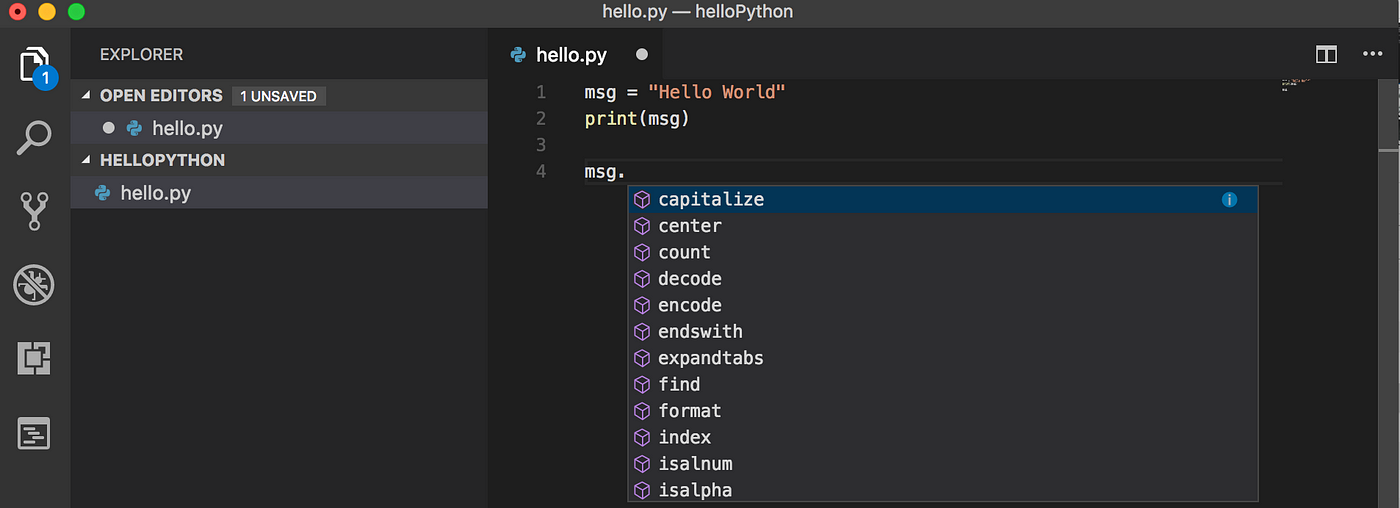Click the split editor icon
This screenshot has height=508, width=1400.
(x=1326, y=54)
